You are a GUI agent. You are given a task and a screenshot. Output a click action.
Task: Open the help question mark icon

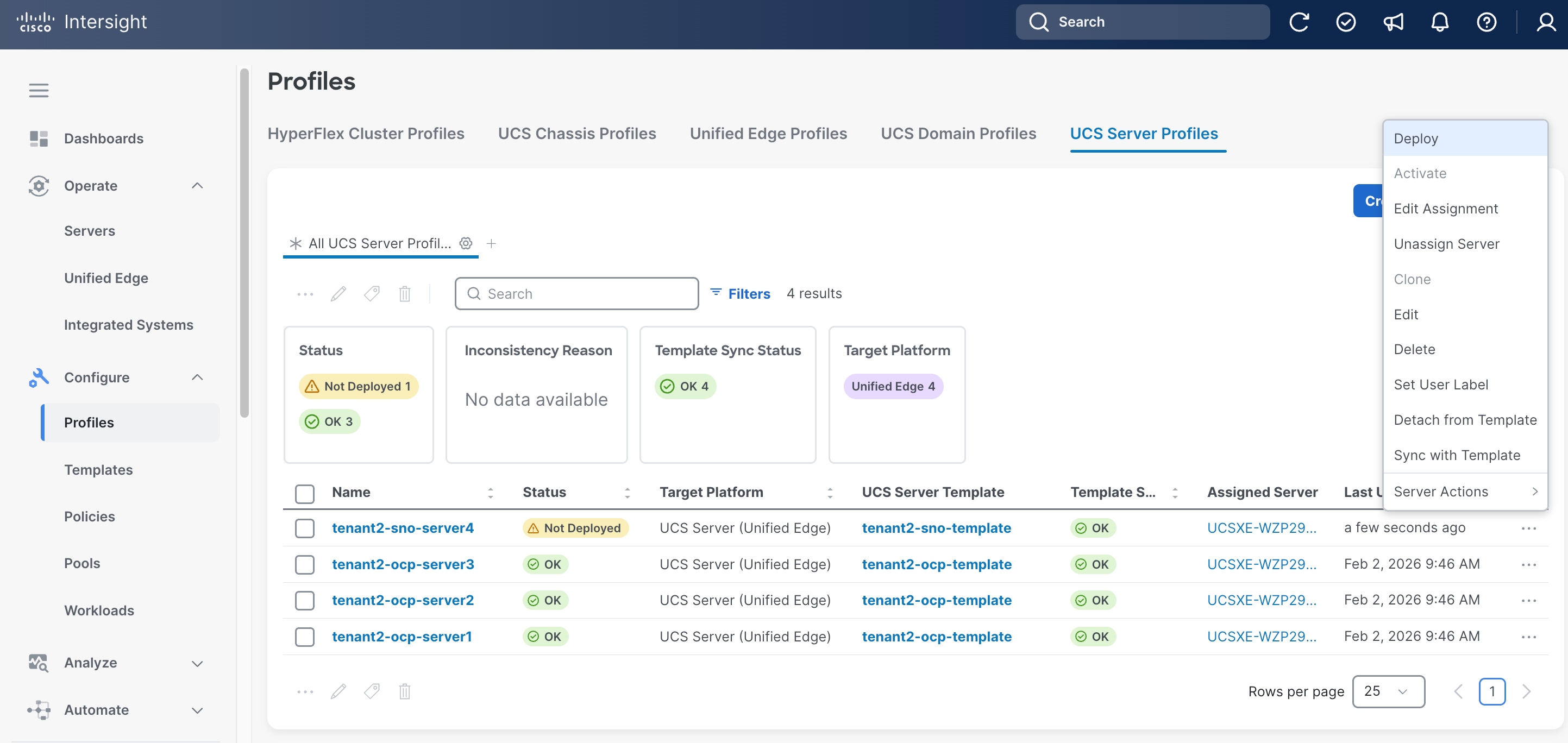coord(1487,22)
